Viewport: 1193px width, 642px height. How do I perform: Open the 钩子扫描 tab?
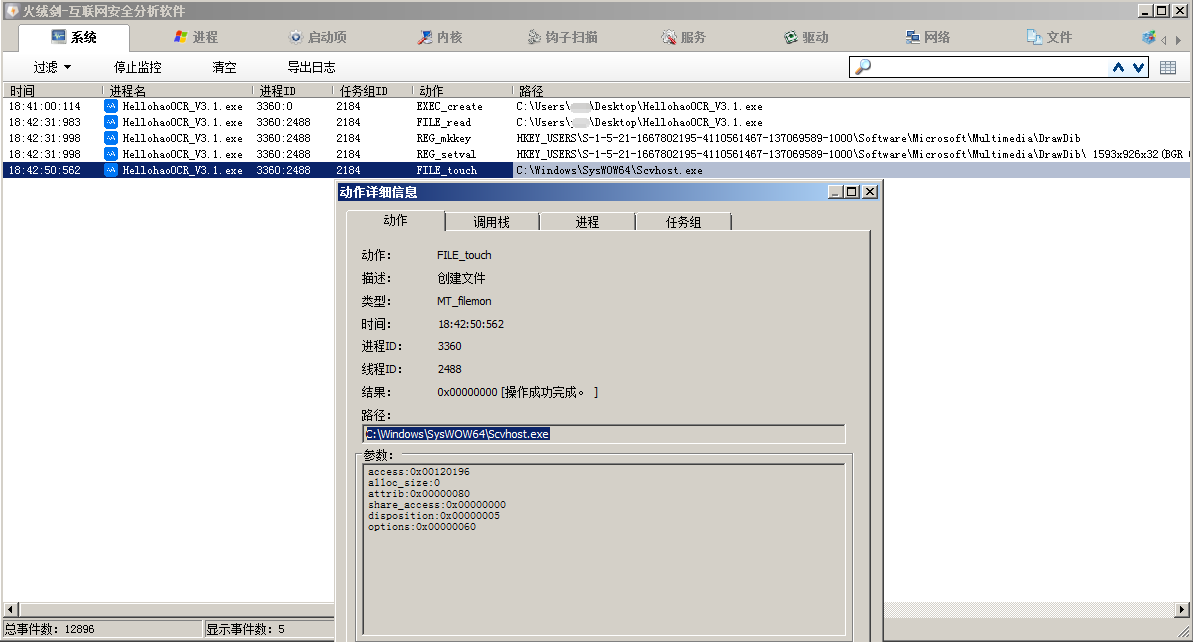click(563, 38)
